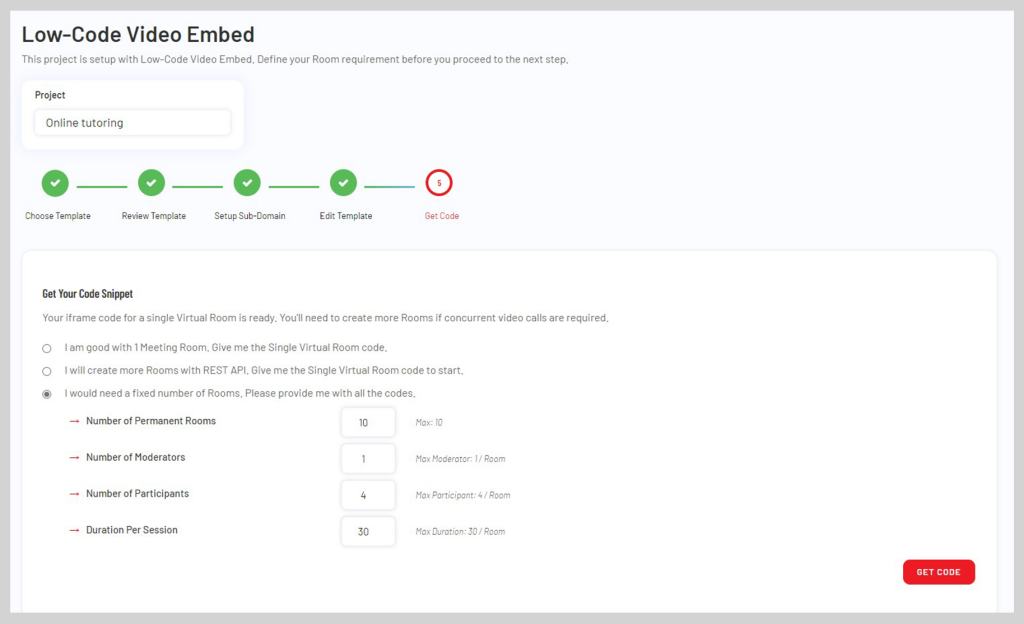Select the fixed number of Rooms radio option
This screenshot has width=1024, height=624.
[x=46, y=394]
